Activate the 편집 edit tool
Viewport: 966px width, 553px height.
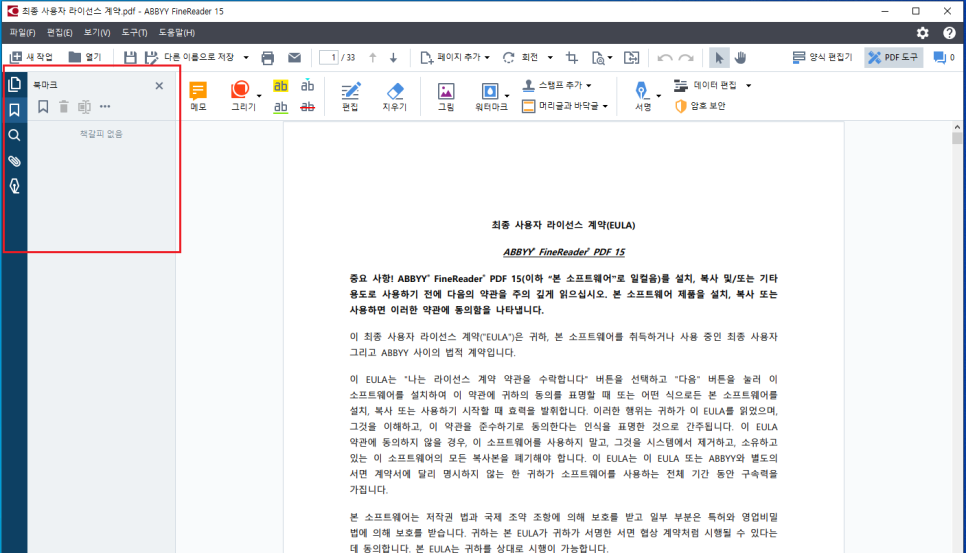(x=350, y=96)
